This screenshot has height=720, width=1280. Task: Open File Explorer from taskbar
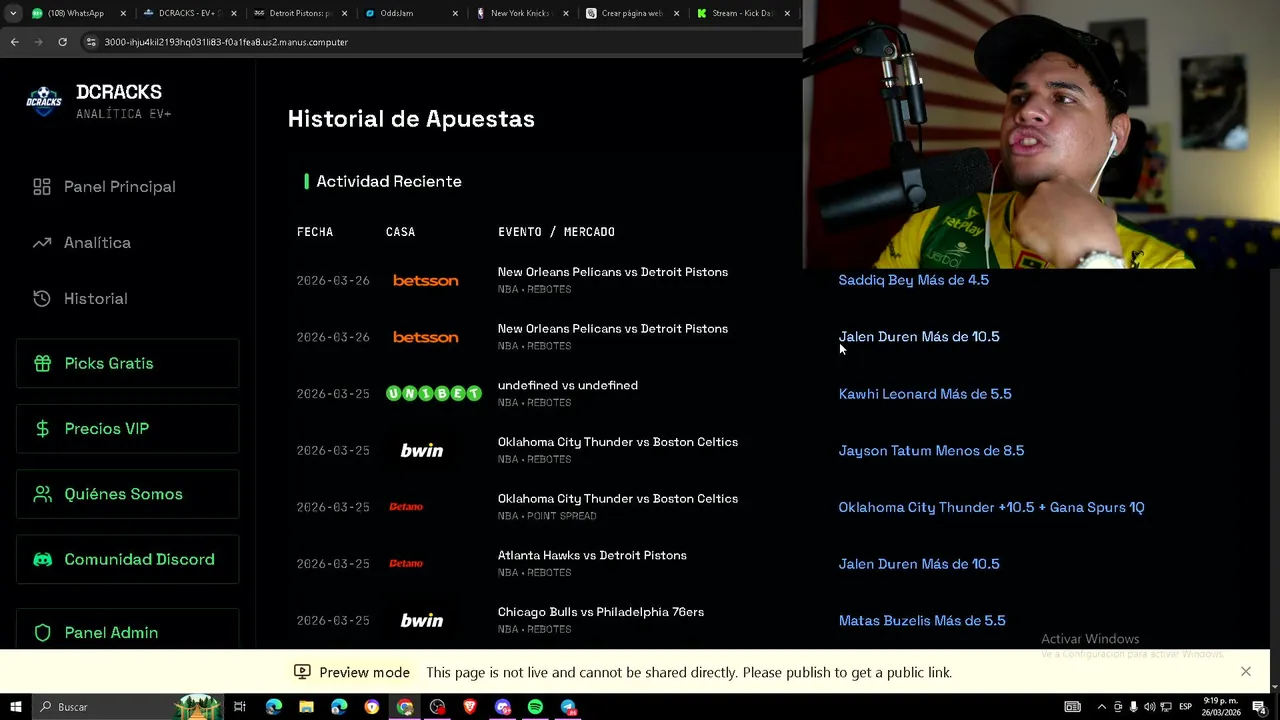[306, 707]
